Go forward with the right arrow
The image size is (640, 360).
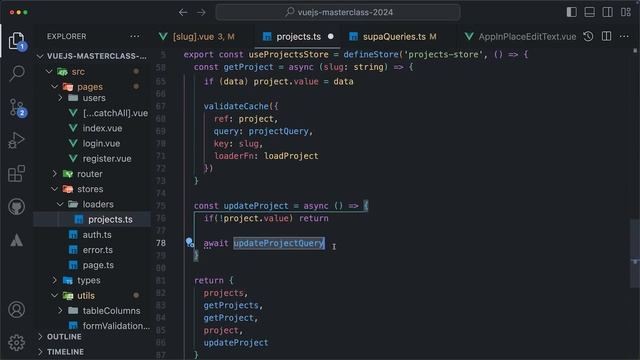pyautogui.click(x=201, y=13)
